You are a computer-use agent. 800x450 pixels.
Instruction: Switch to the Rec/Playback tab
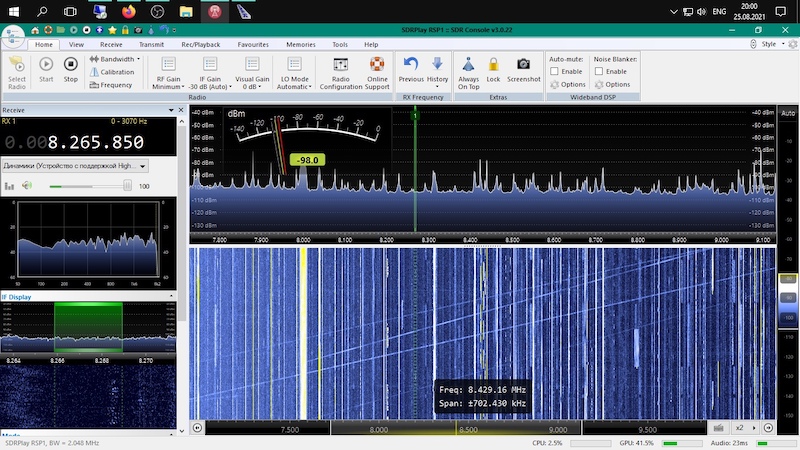click(200, 45)
